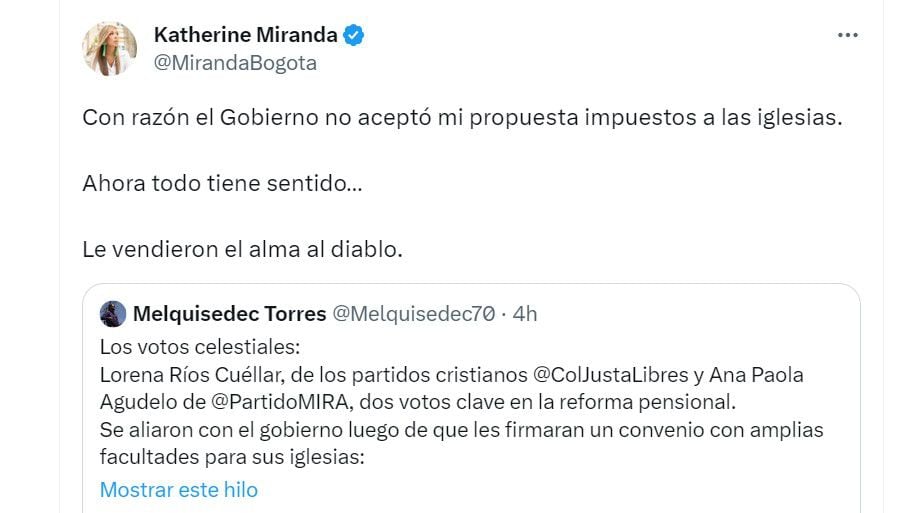This screenshot has width=920, height=513.
Task: Click the line Le vendieron el alma al diablo
Action: tap(242, 249)
